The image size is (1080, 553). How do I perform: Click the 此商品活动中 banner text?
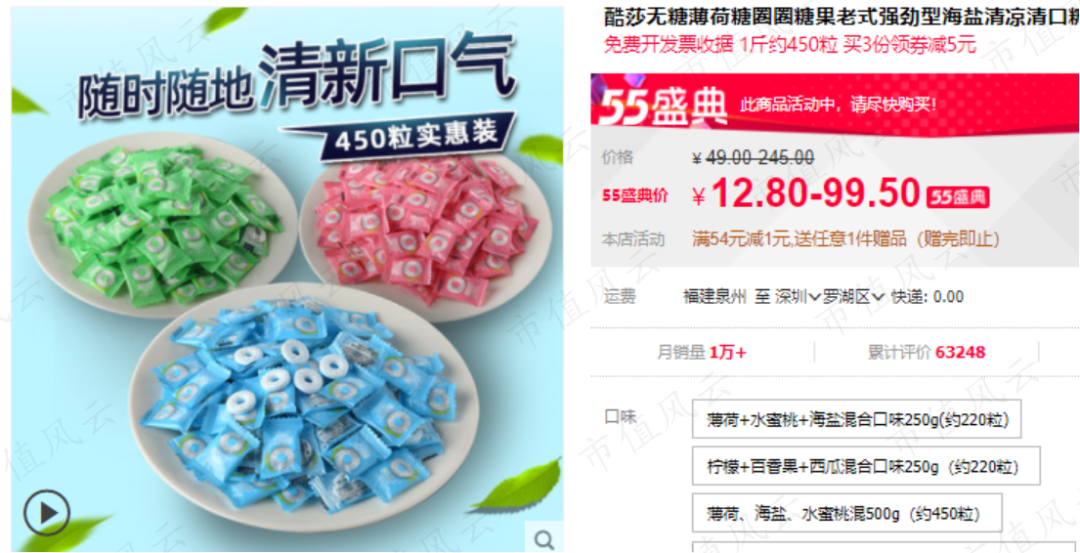point(838,106)
